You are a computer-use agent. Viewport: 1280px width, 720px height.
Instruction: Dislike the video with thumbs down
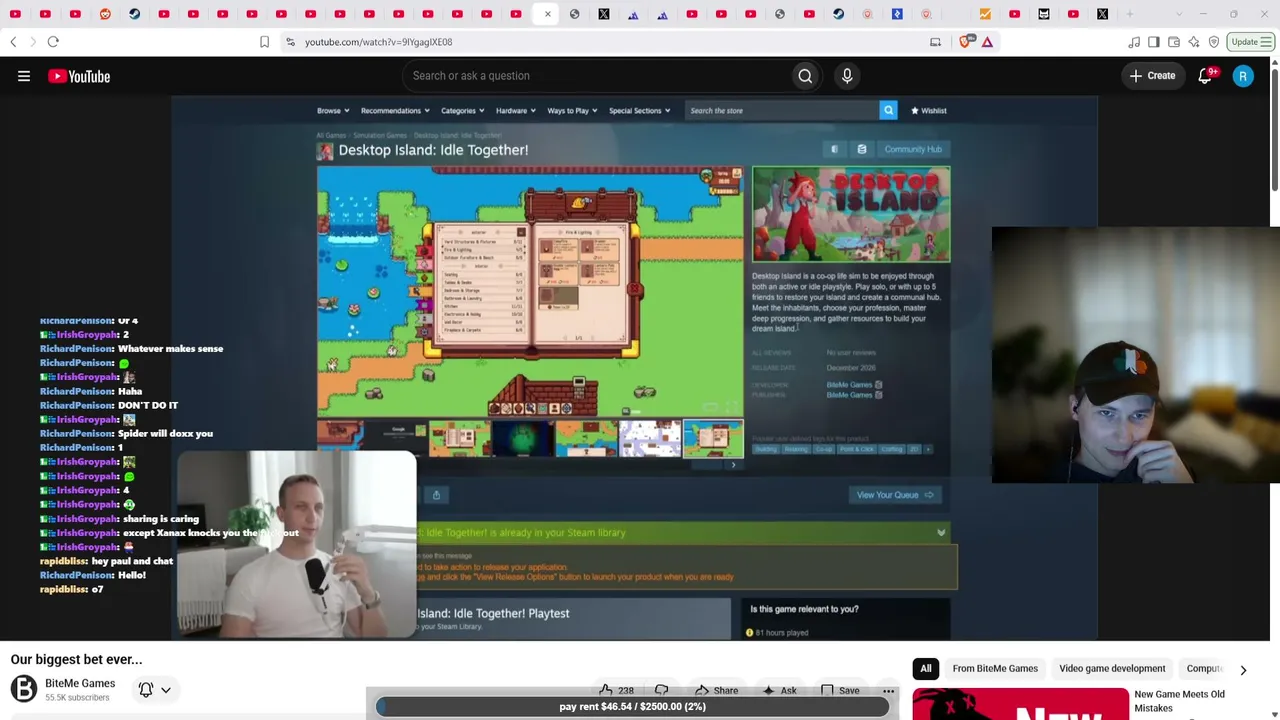coord(661,690)
